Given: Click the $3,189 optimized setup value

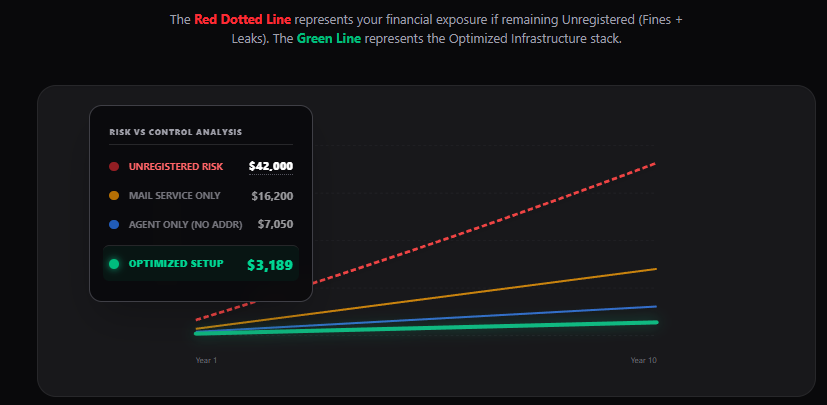Looking at the screenshot, I should tap(270, 265).
